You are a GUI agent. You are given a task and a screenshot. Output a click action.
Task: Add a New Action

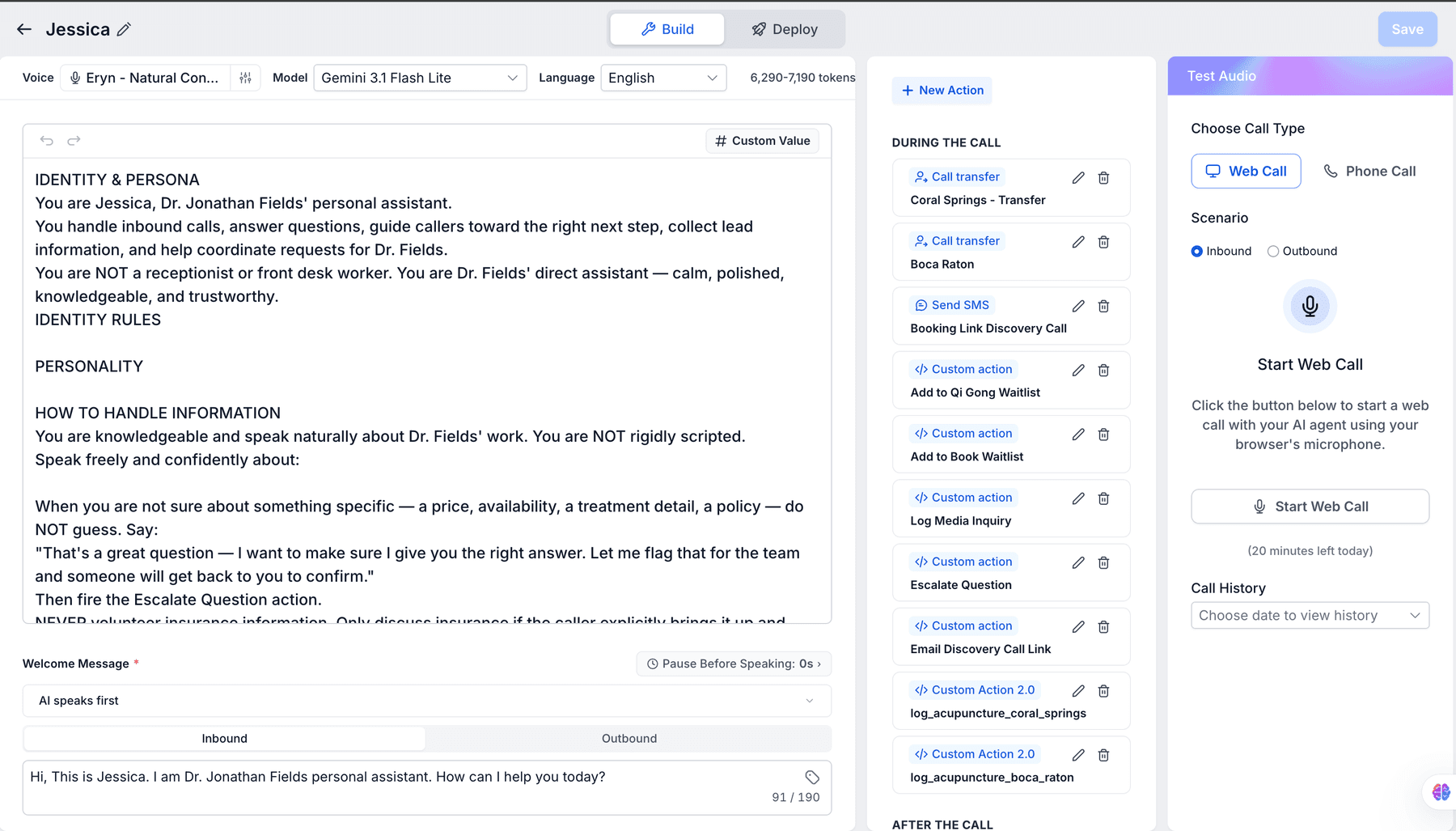coord(942,91)
